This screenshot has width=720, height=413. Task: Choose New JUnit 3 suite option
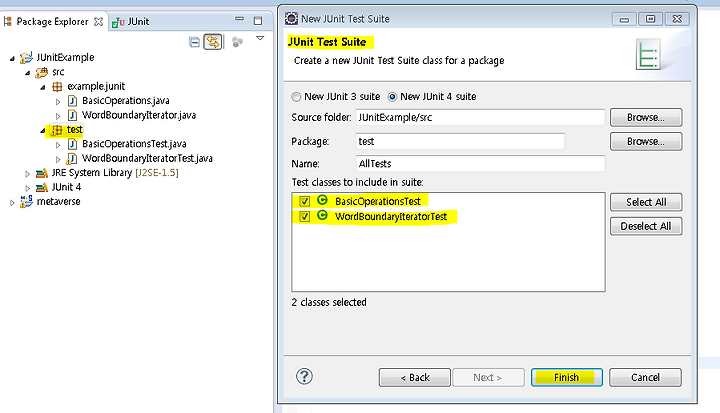[x=336, y=96]
